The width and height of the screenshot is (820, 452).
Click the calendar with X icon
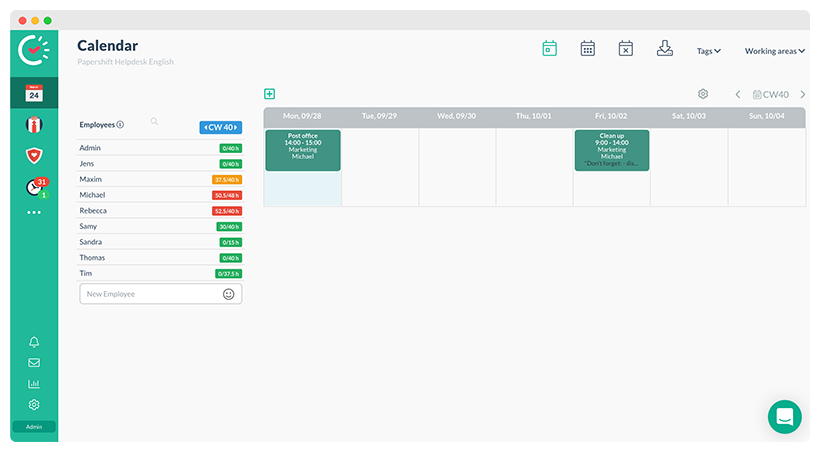point(626,48)
